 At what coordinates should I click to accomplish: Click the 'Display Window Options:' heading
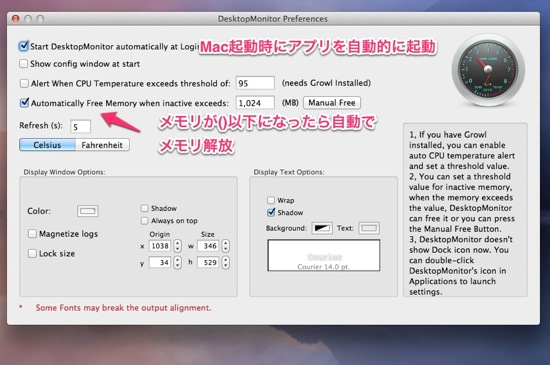(x=64, y=172)
